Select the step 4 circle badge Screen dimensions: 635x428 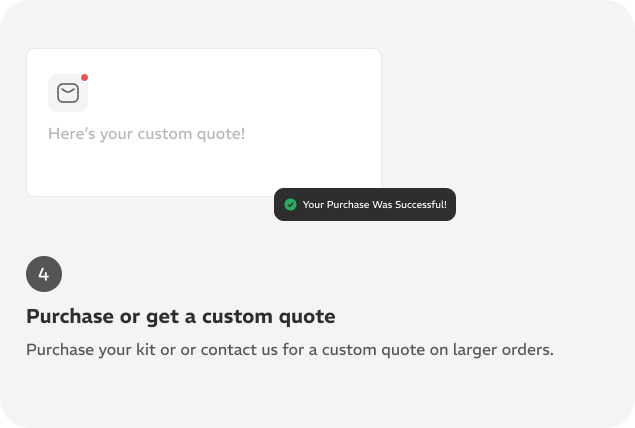44,274
